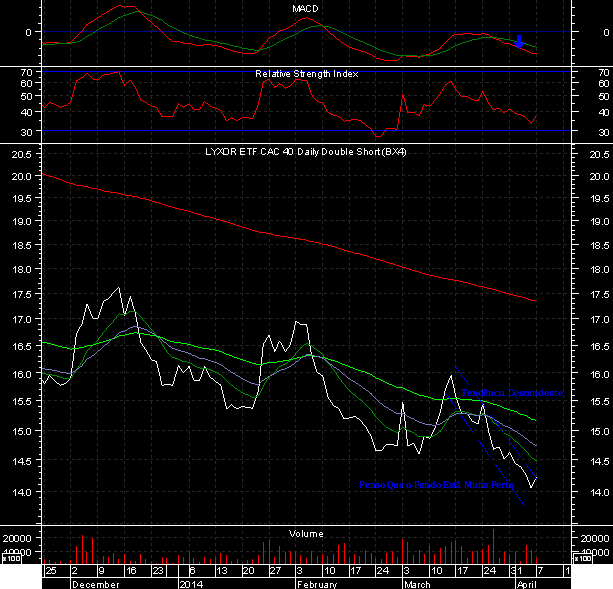
Task: Click left RSI axis value 30
Action: [x=26, y=132]
